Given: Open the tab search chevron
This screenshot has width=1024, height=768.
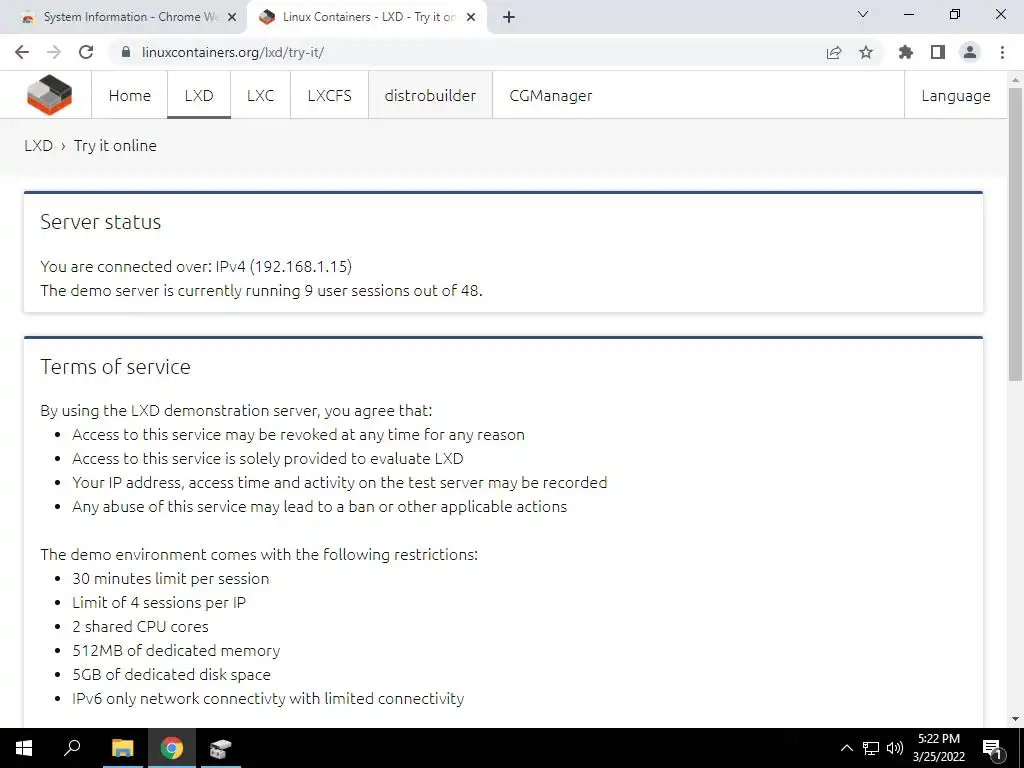Looking at the screenshot, I should [x=863, y=14].
